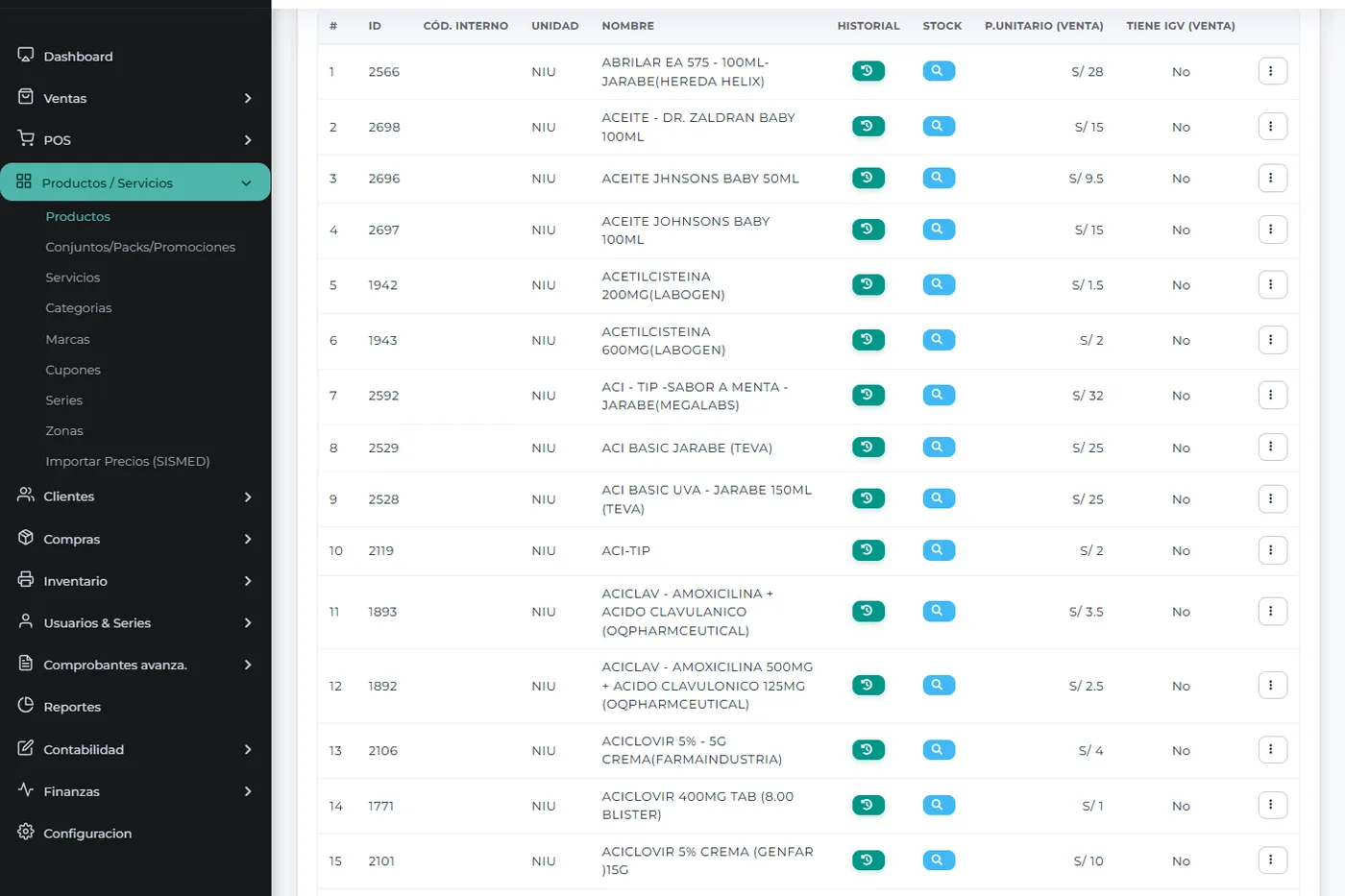
Task: Open history for ABRILAR EA 575 product
Action: (x=868, y=71)
